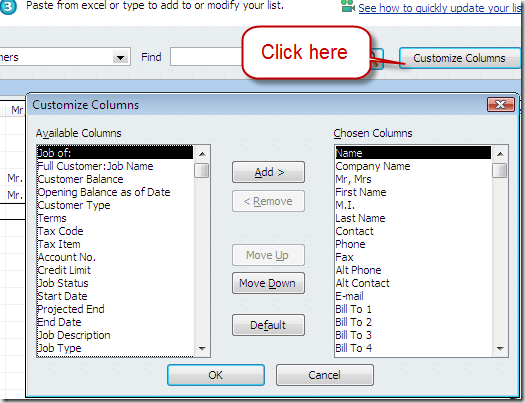Screen dimensions: 525x403
Task: Open 'See how to quickly update your list' link
Action: tap(440, 8)
